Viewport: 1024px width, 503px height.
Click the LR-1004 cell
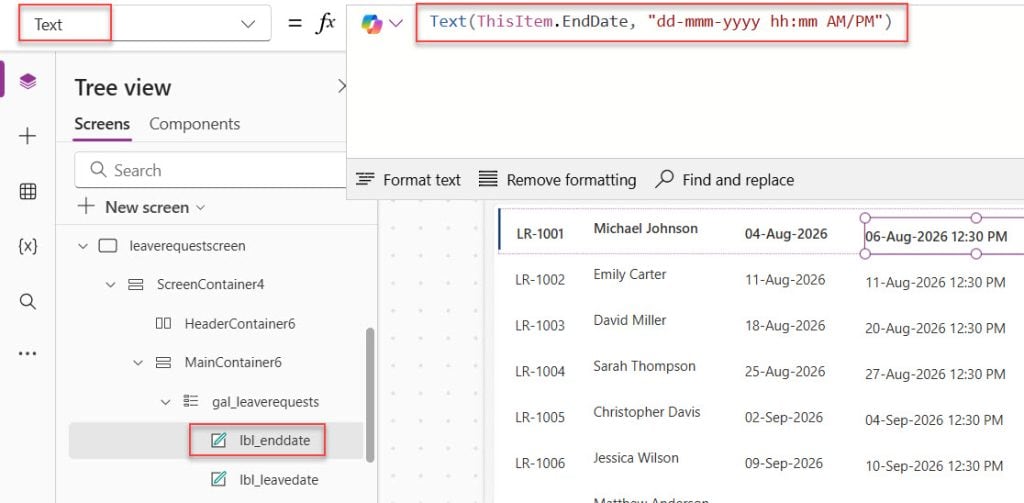coord(540,372)
